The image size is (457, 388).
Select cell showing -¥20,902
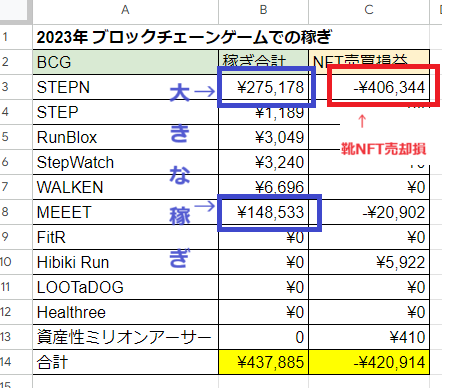369,212
